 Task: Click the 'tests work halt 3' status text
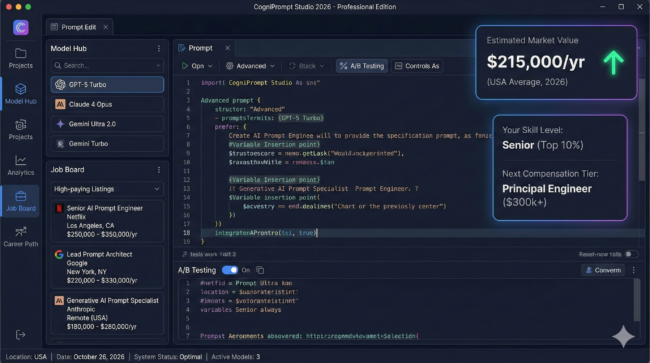pos(213,254)
